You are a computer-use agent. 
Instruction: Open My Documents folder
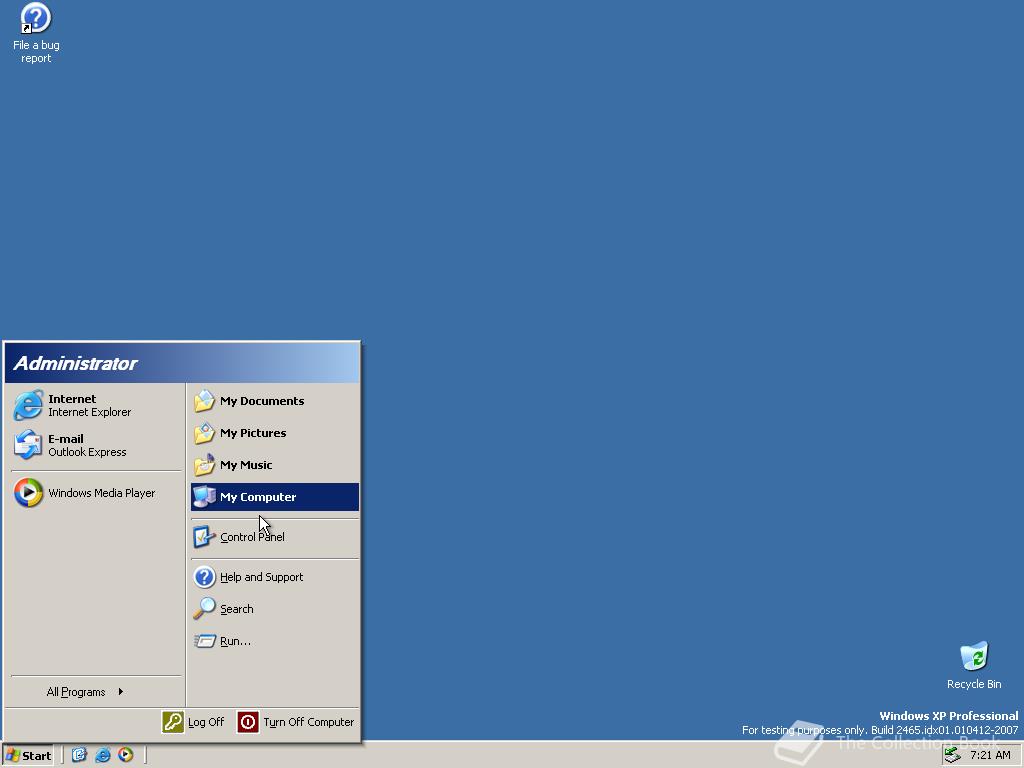(274, 401)
